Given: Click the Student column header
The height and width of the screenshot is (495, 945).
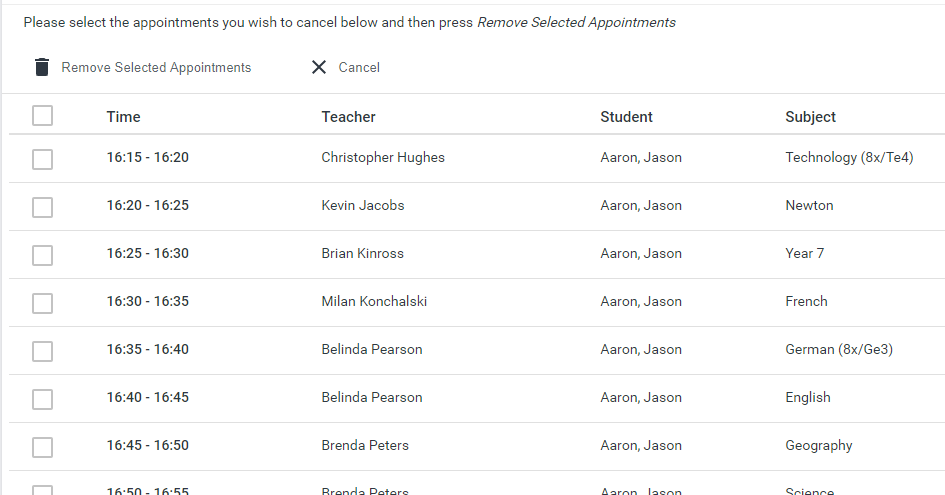Looking at the screenshot, I should [626, 117].
